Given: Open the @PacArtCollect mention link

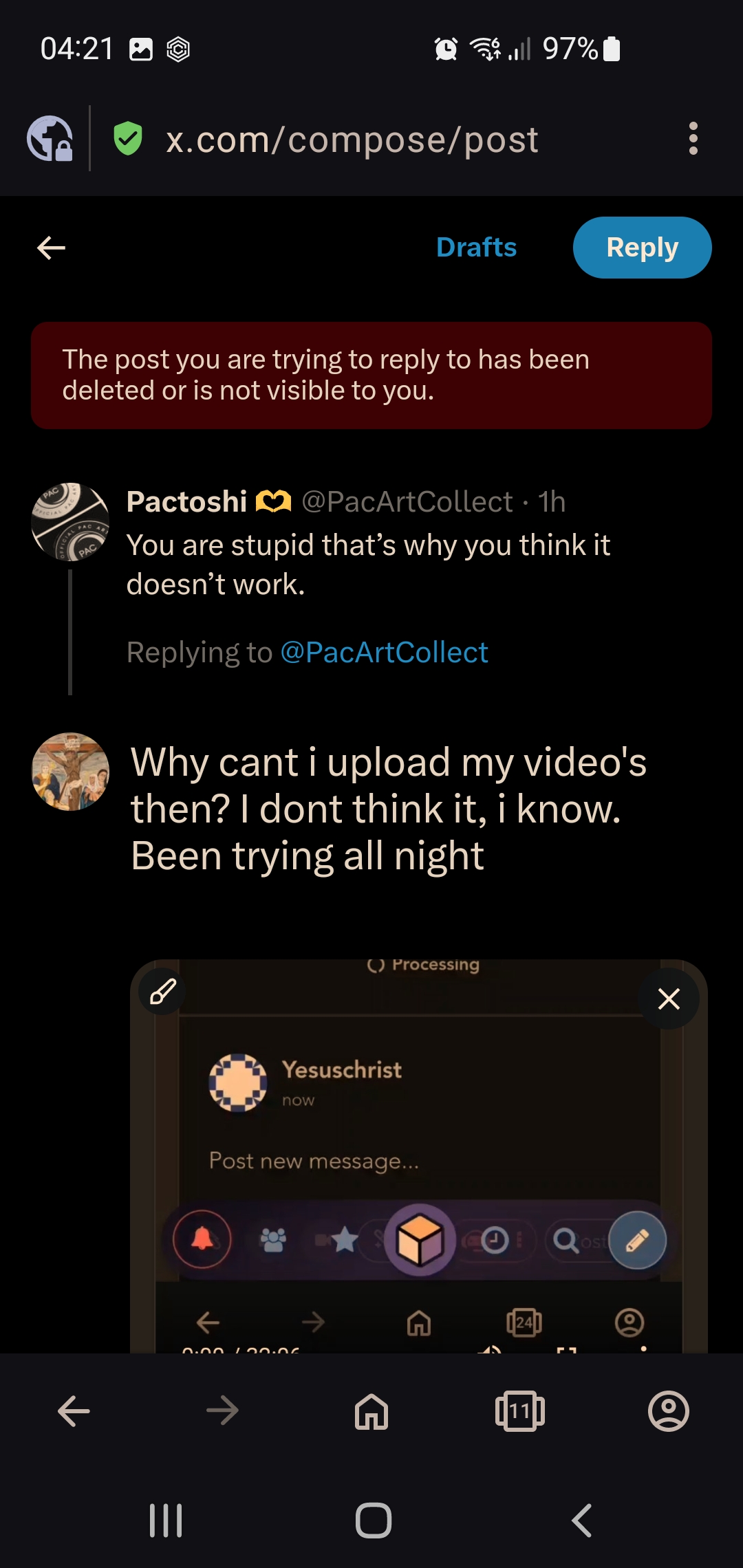Looking at the screenshot, I should tap(384, 652).
